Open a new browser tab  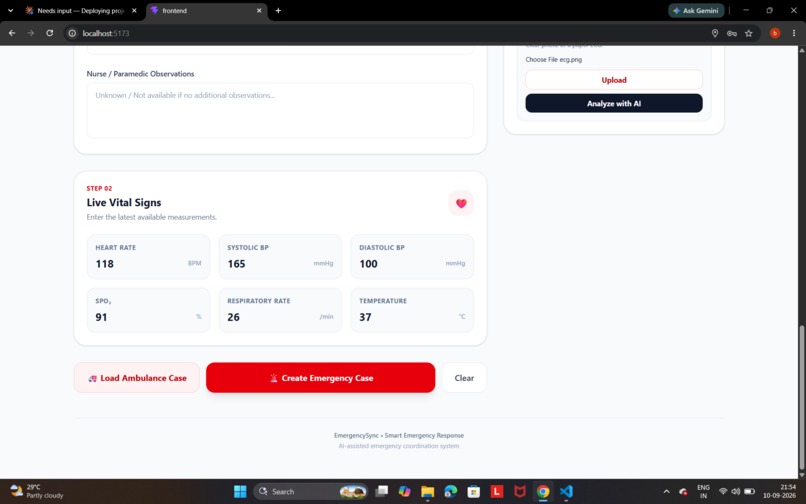[278, 10]
